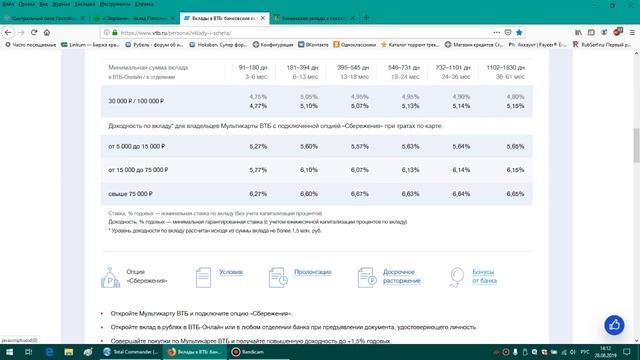Viewport: 640px width, 360px height.
Task: Switch to the Sberbank deposit tab
Action: (134, 18)
